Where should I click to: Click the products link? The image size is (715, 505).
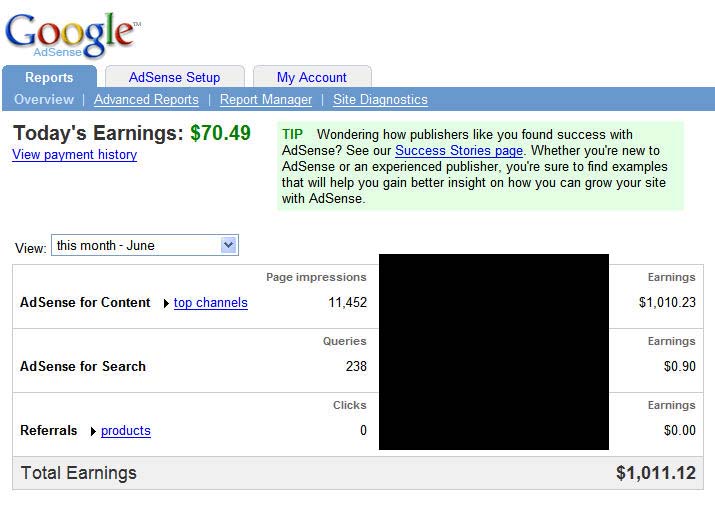tap(126, 431)
